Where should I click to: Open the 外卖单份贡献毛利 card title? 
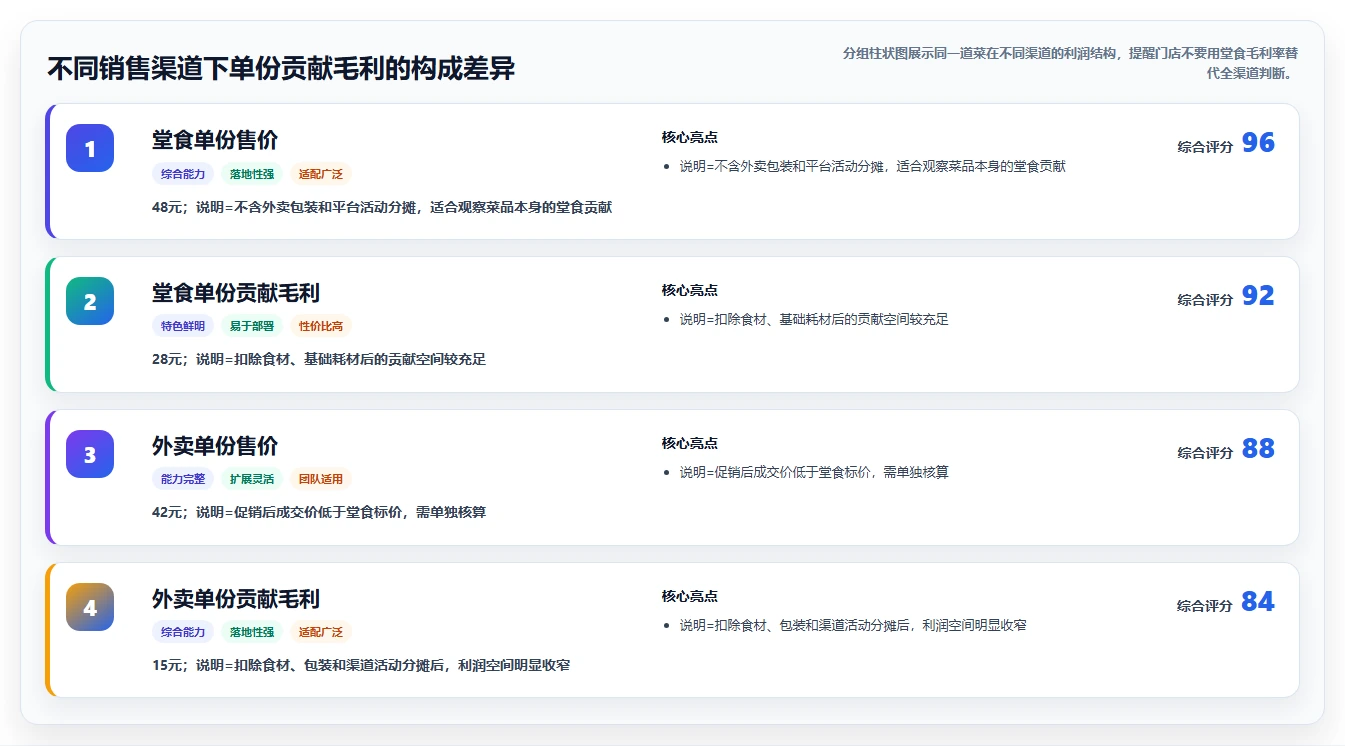click(x=236, y=599)
